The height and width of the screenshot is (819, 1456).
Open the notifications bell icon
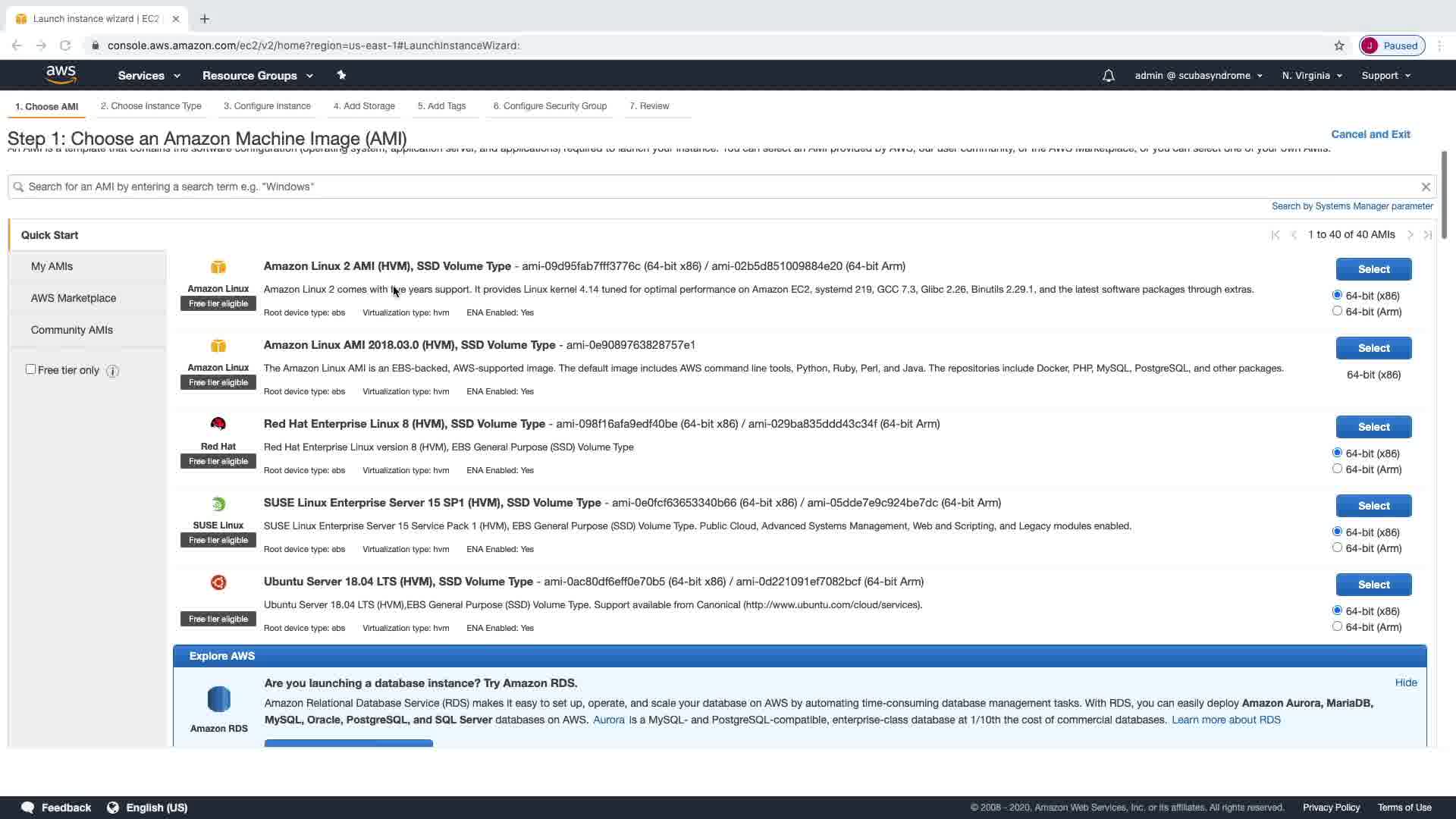(1108, 76)
